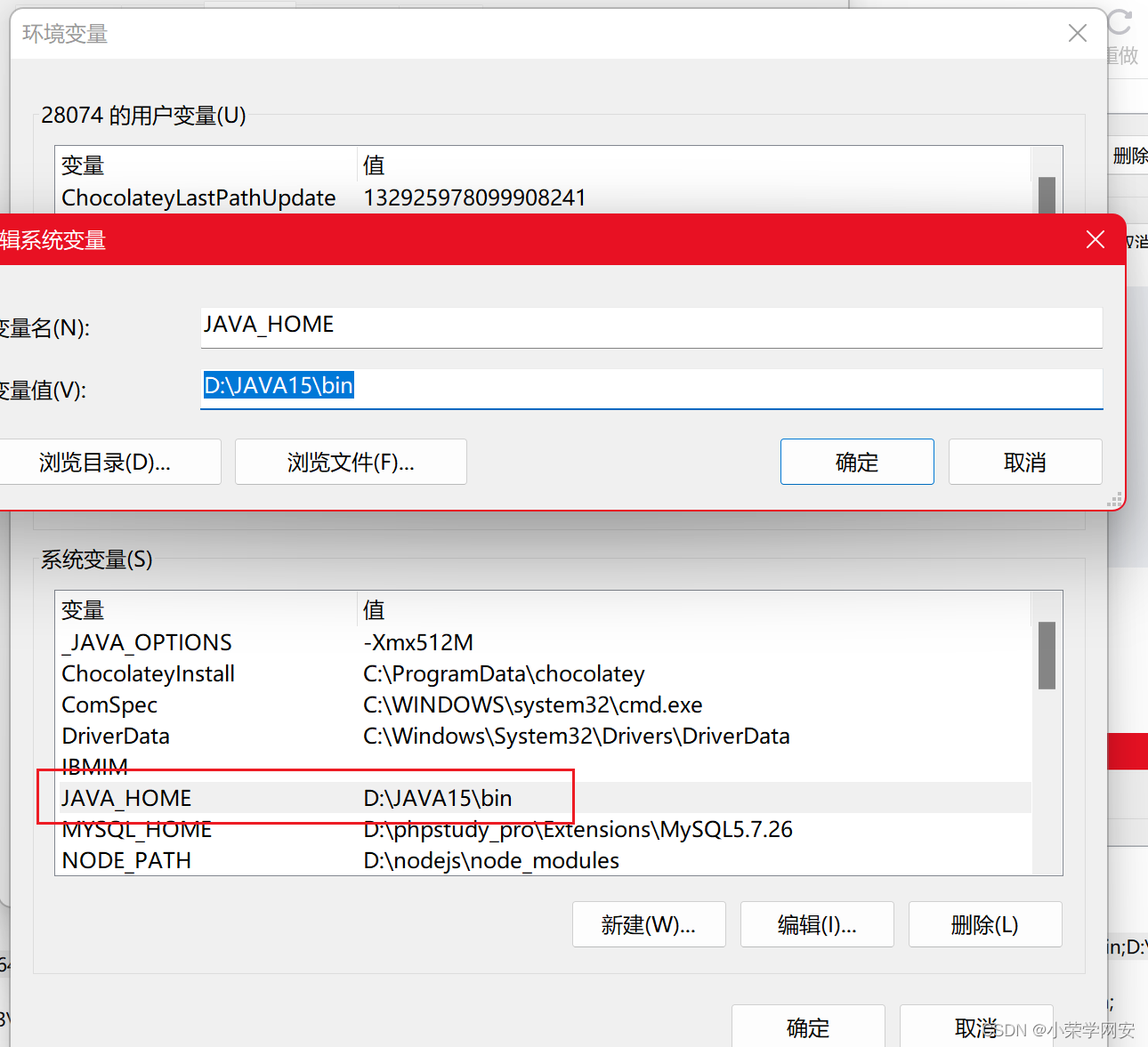This screenshot has width=1148, height=1047.
Task: Select the DriverData variable row
Action: (543, 736)
